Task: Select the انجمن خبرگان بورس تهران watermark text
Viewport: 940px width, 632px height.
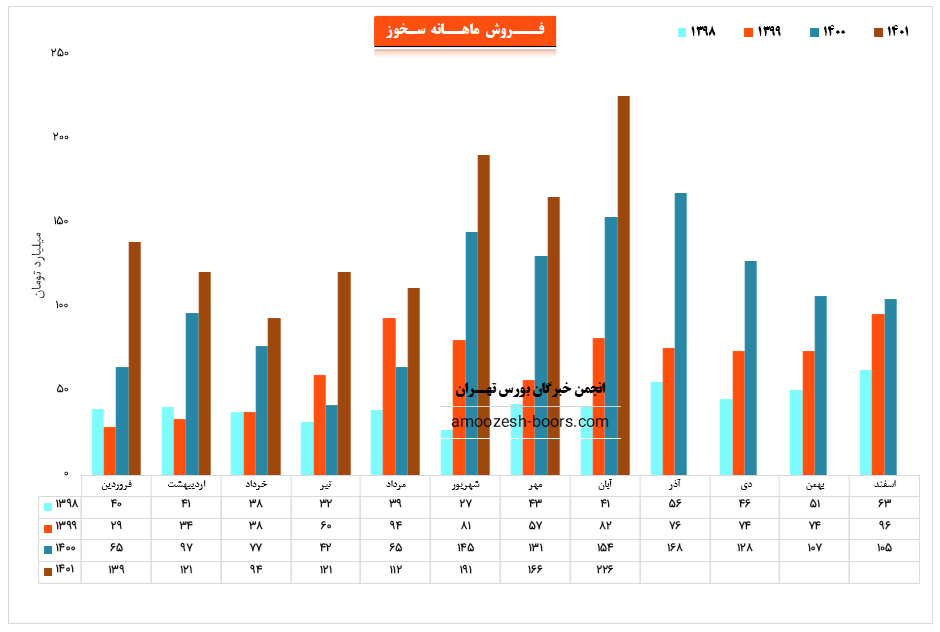Action: 530,389
